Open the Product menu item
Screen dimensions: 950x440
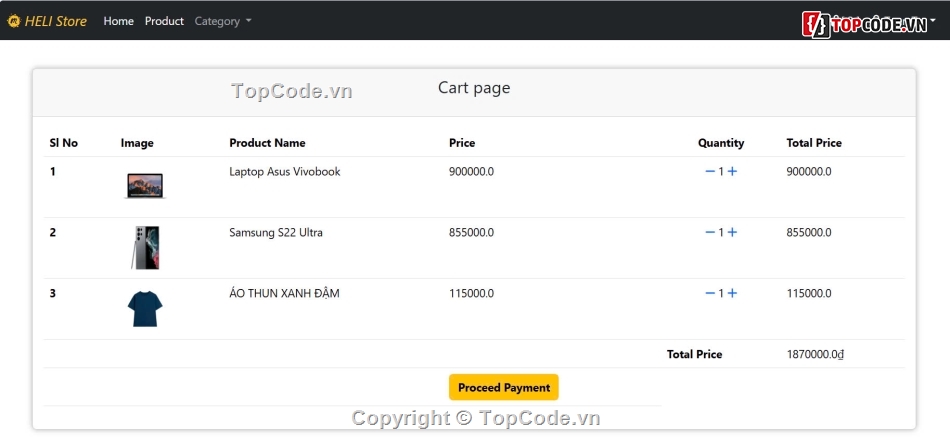(x=164, y=21)
